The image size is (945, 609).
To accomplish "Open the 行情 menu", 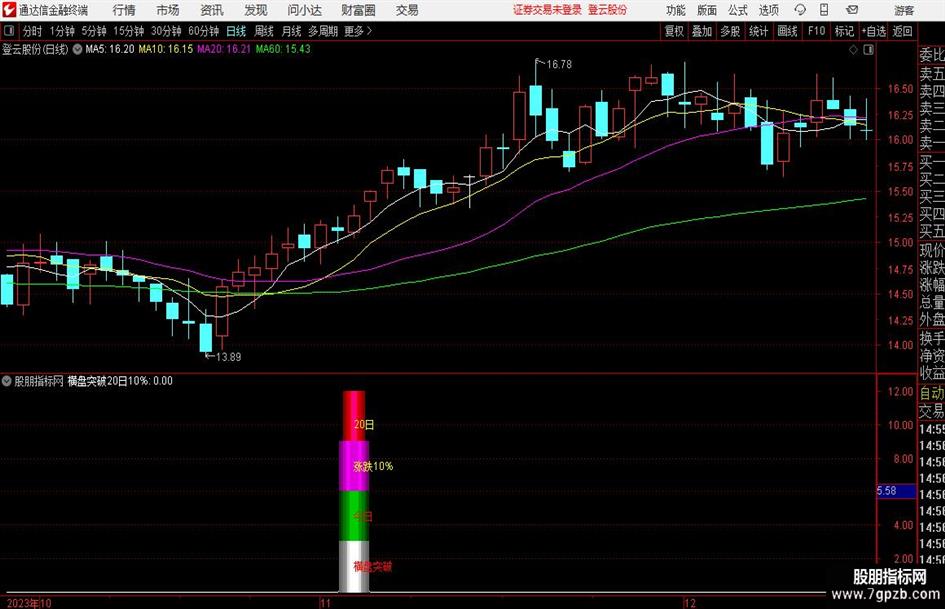I will point(124,10).
